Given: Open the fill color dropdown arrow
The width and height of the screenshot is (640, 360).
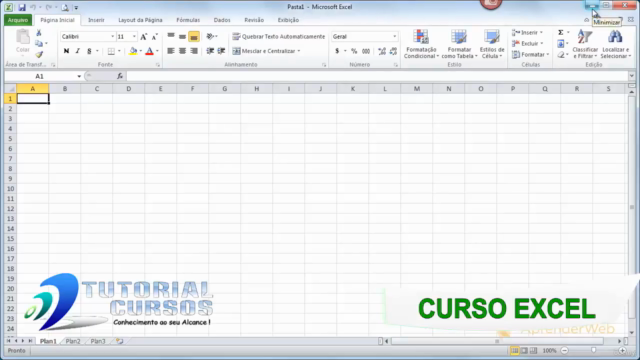Looking at the screenshot, I should coord(141,51).
